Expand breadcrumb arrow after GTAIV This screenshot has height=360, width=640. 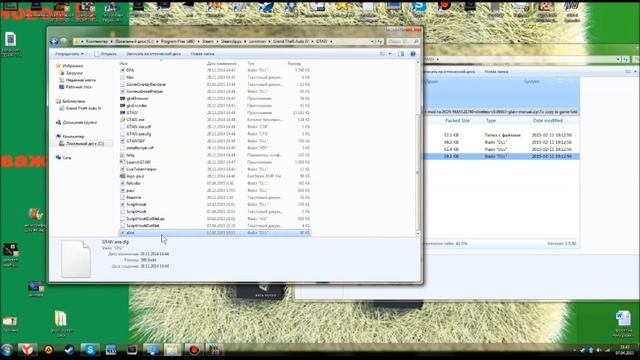(x=331, y=41)
